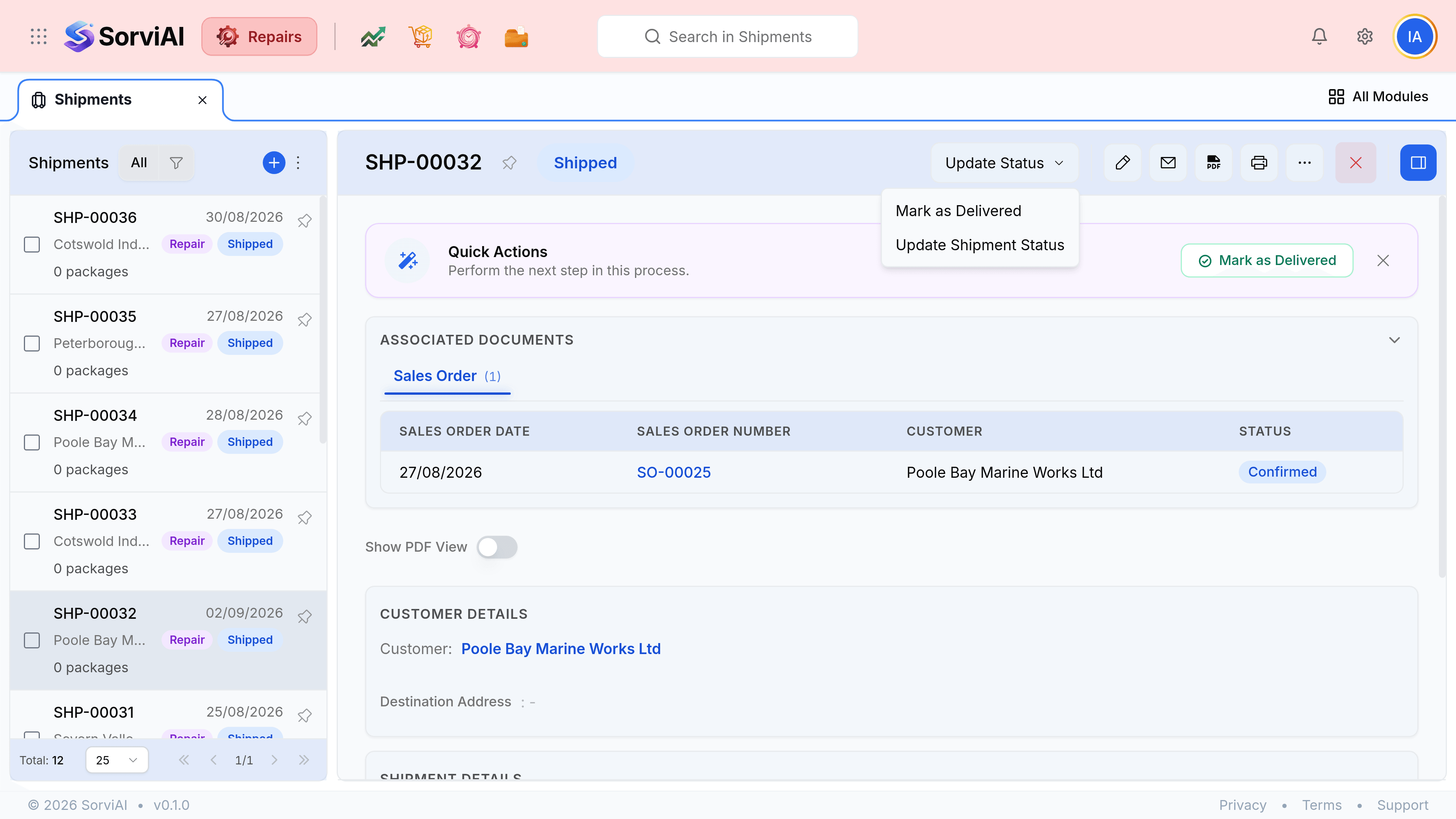Click the green Mark as Delivered quick action
Image resolution: width=1456 pixels, height=819 pixels.
pyautogui.click(x=1267, y=260)
